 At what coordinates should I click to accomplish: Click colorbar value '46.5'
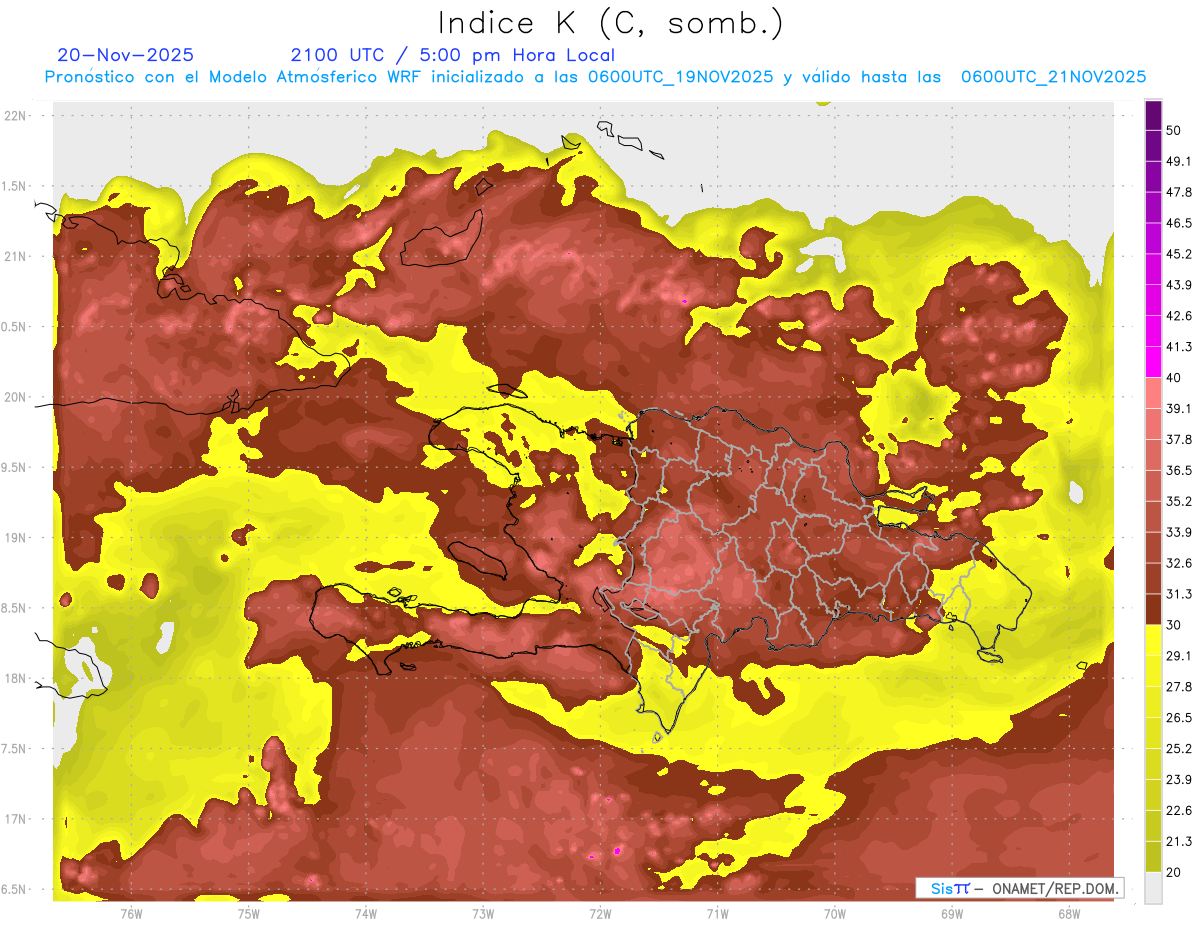tap(1179, 223)
